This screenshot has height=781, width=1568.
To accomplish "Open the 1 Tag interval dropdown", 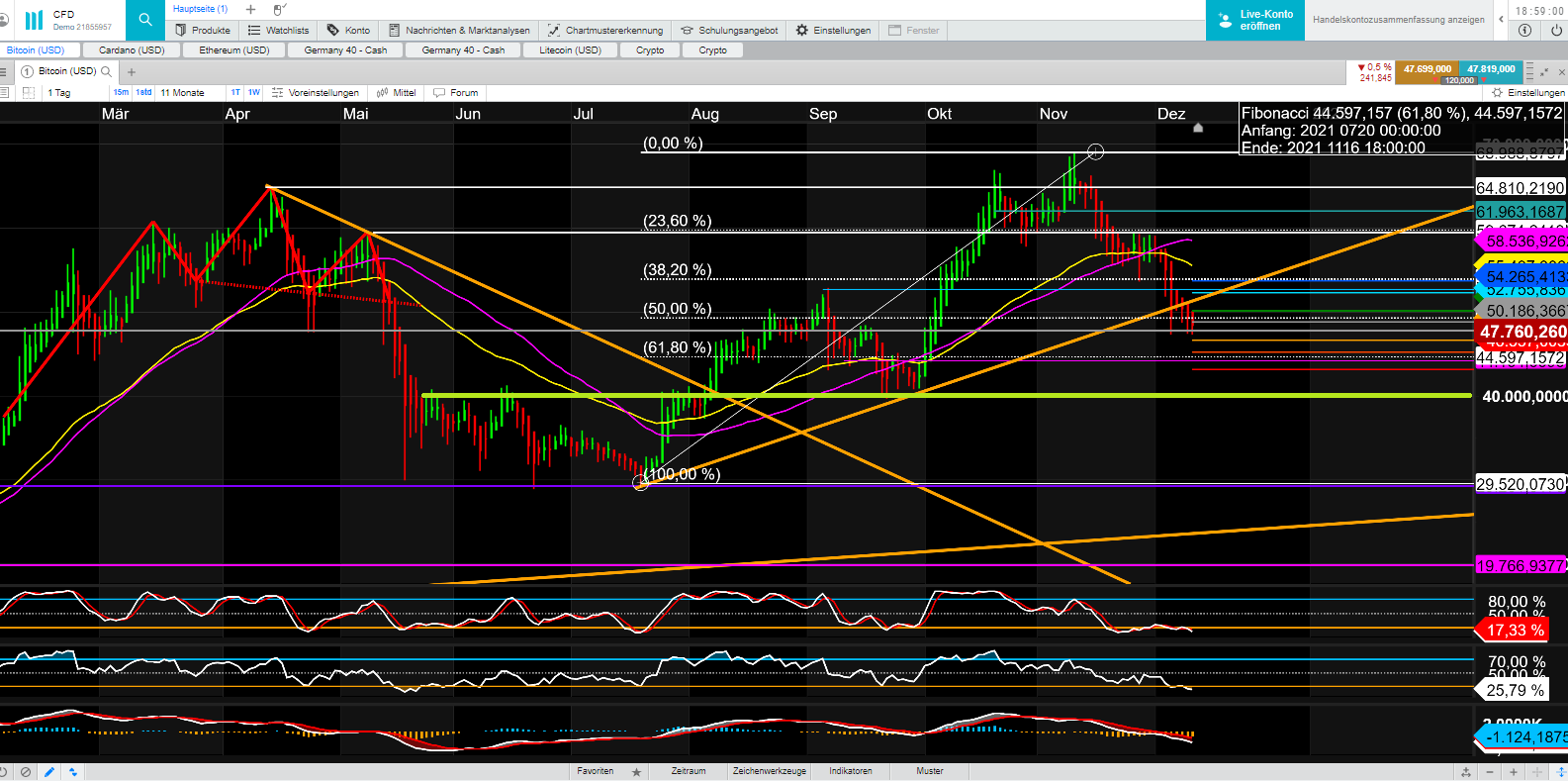I will [x=61, y=93].
